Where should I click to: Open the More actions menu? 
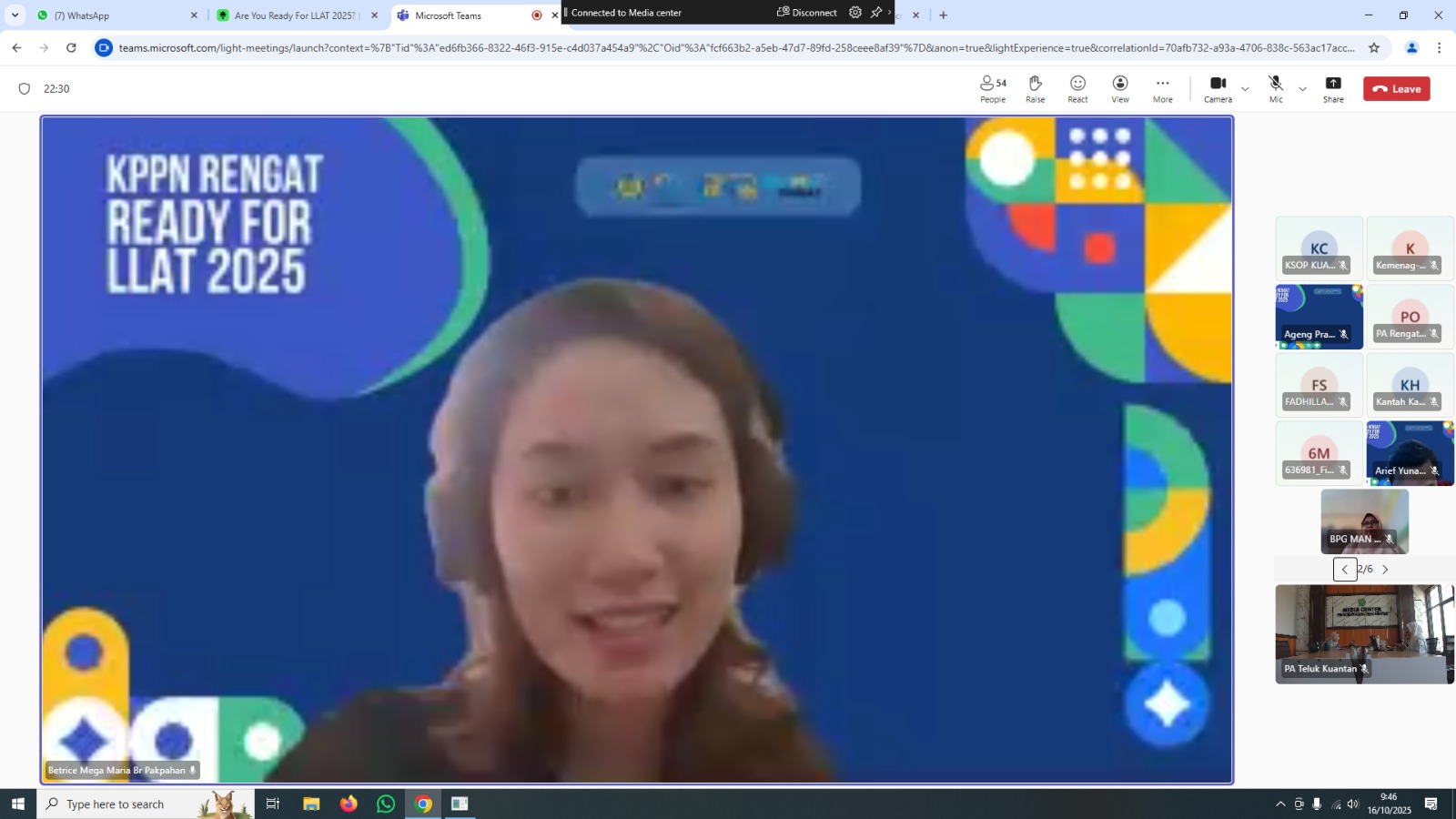(1163, 89)
